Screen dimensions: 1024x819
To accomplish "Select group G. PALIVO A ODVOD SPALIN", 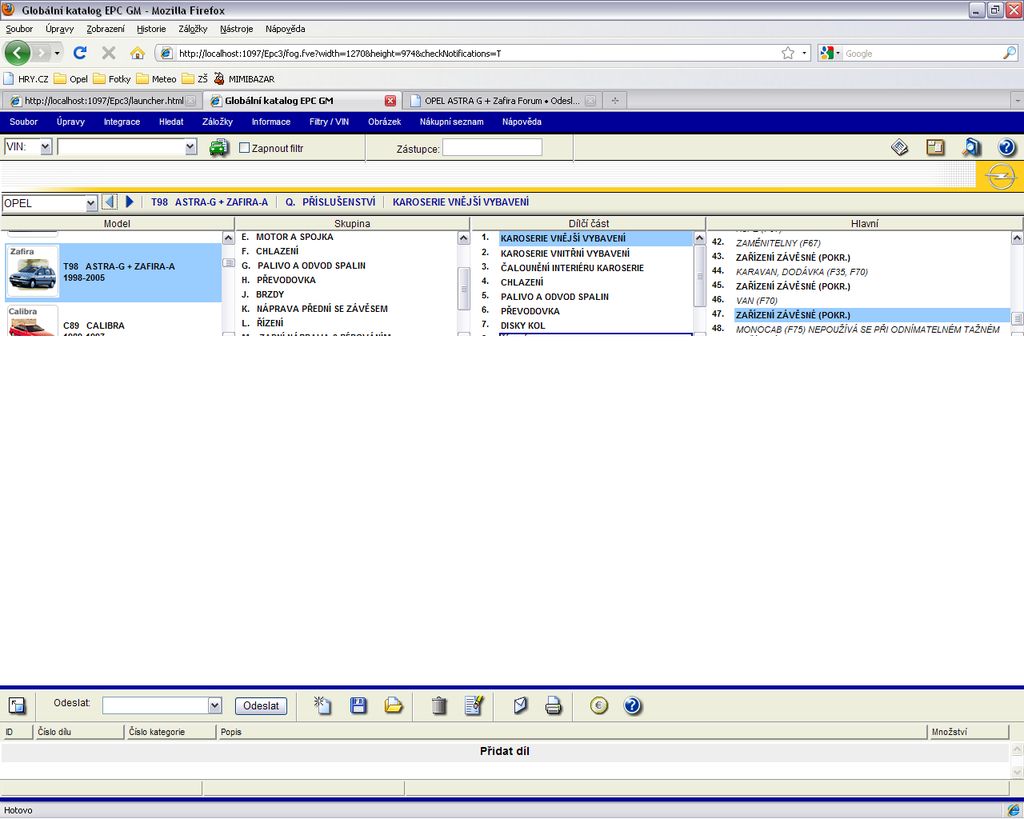I will click(x=303, y=266).
